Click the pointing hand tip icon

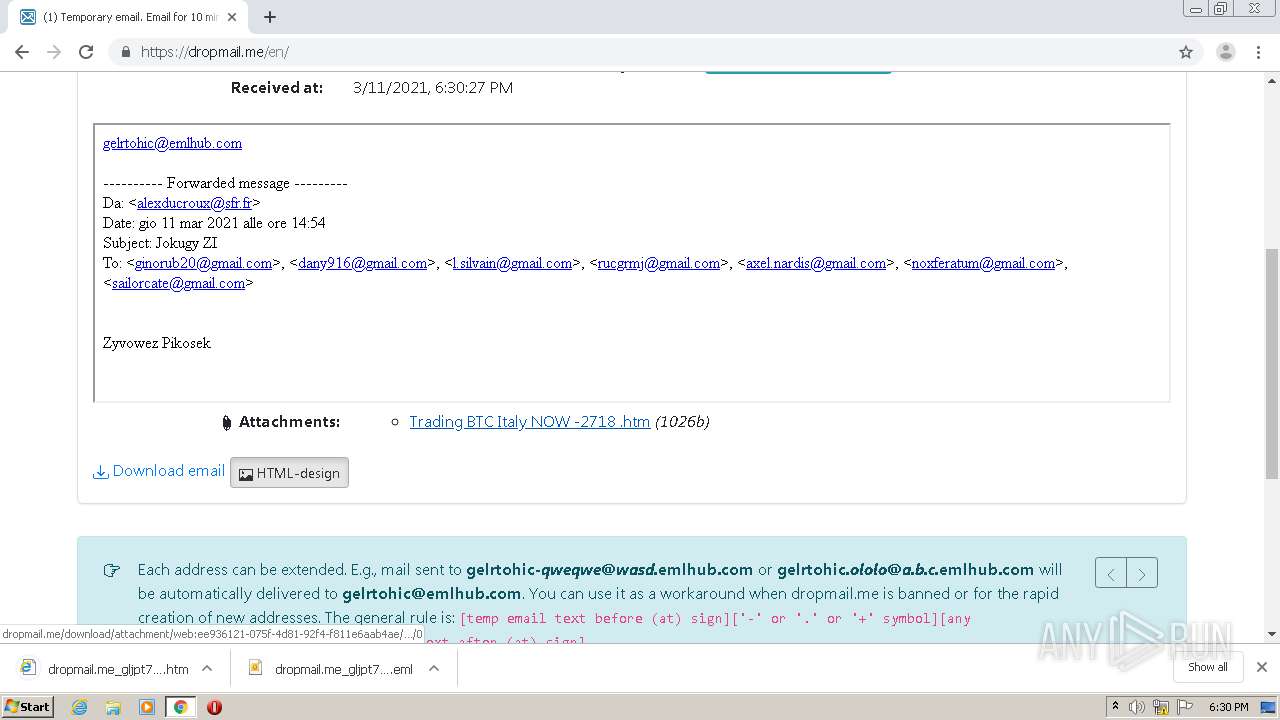[112, 570]
